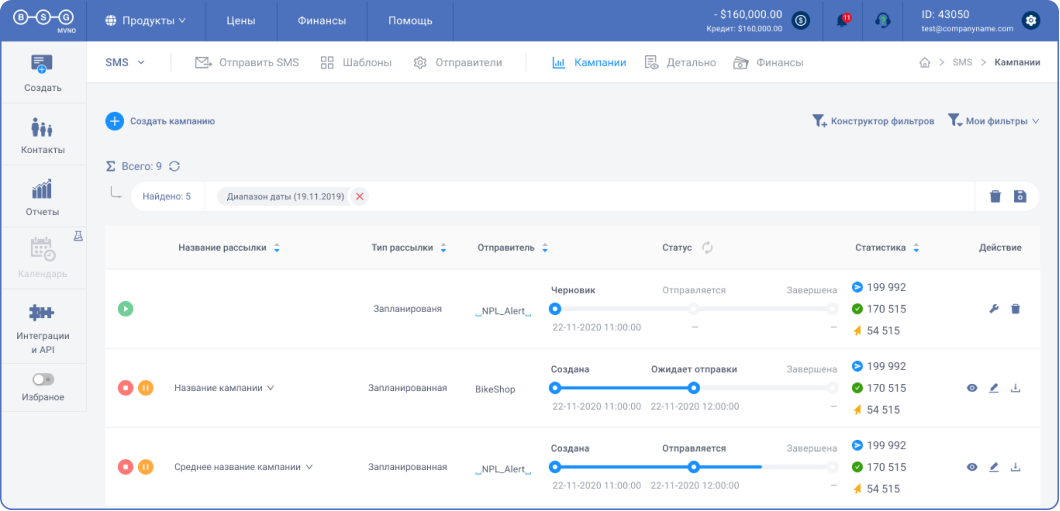This screenshot has width=1060, height=511.
Task: Edit BikeShop campaign with pencil icon
Action: pyautogui.click(x=994, y=388)
